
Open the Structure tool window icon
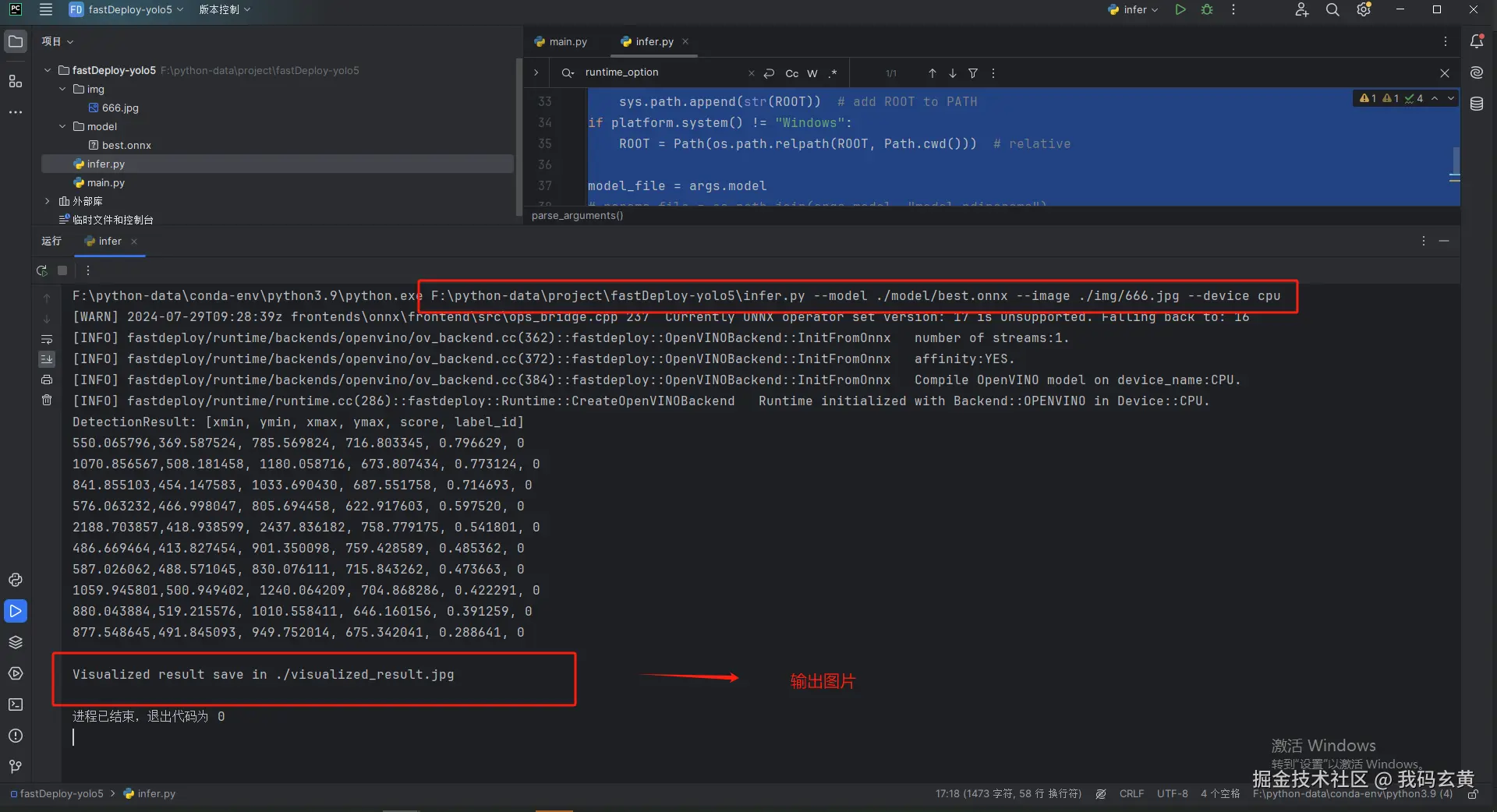16,81
